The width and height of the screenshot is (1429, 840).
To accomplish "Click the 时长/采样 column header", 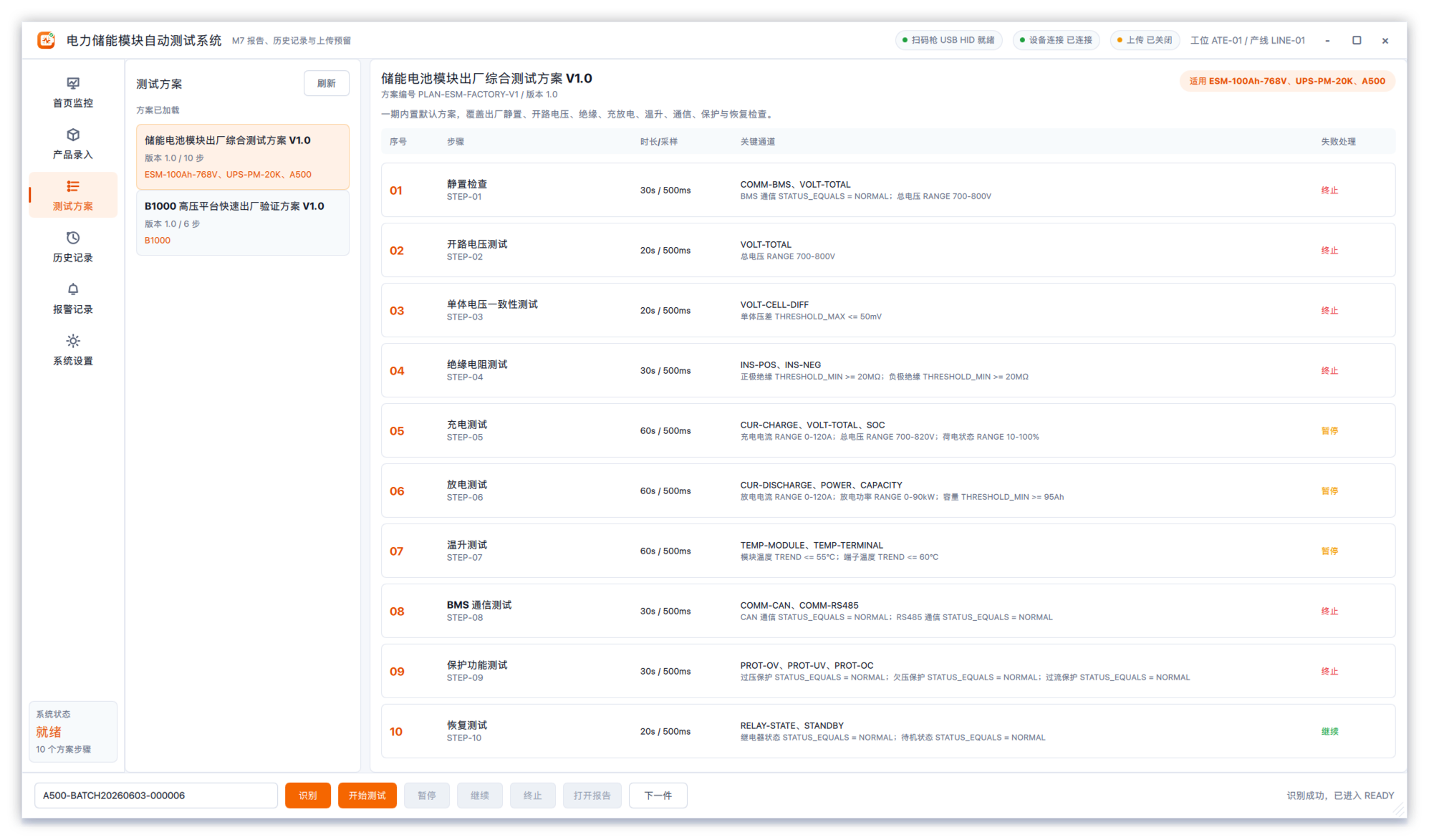I will click(658, 142).
